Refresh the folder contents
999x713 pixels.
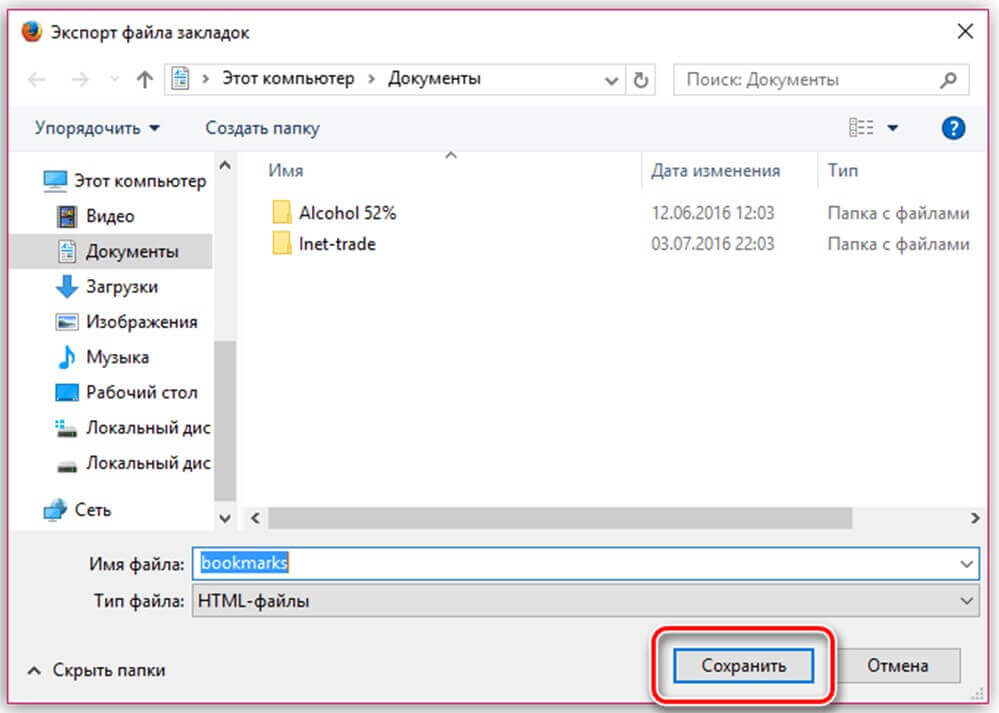click(641, 80)
